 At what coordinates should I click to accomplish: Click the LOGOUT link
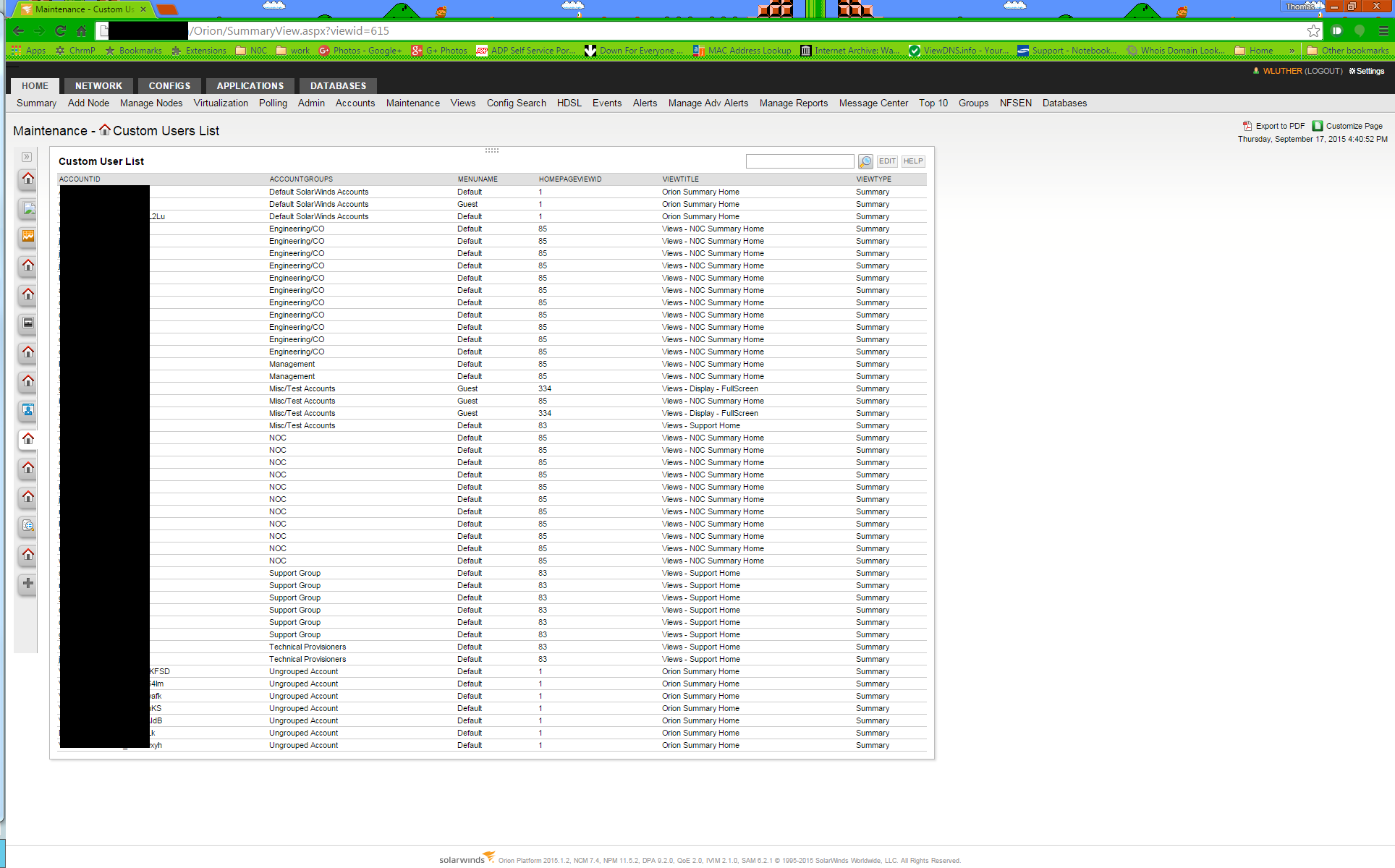click(1324, 71)
